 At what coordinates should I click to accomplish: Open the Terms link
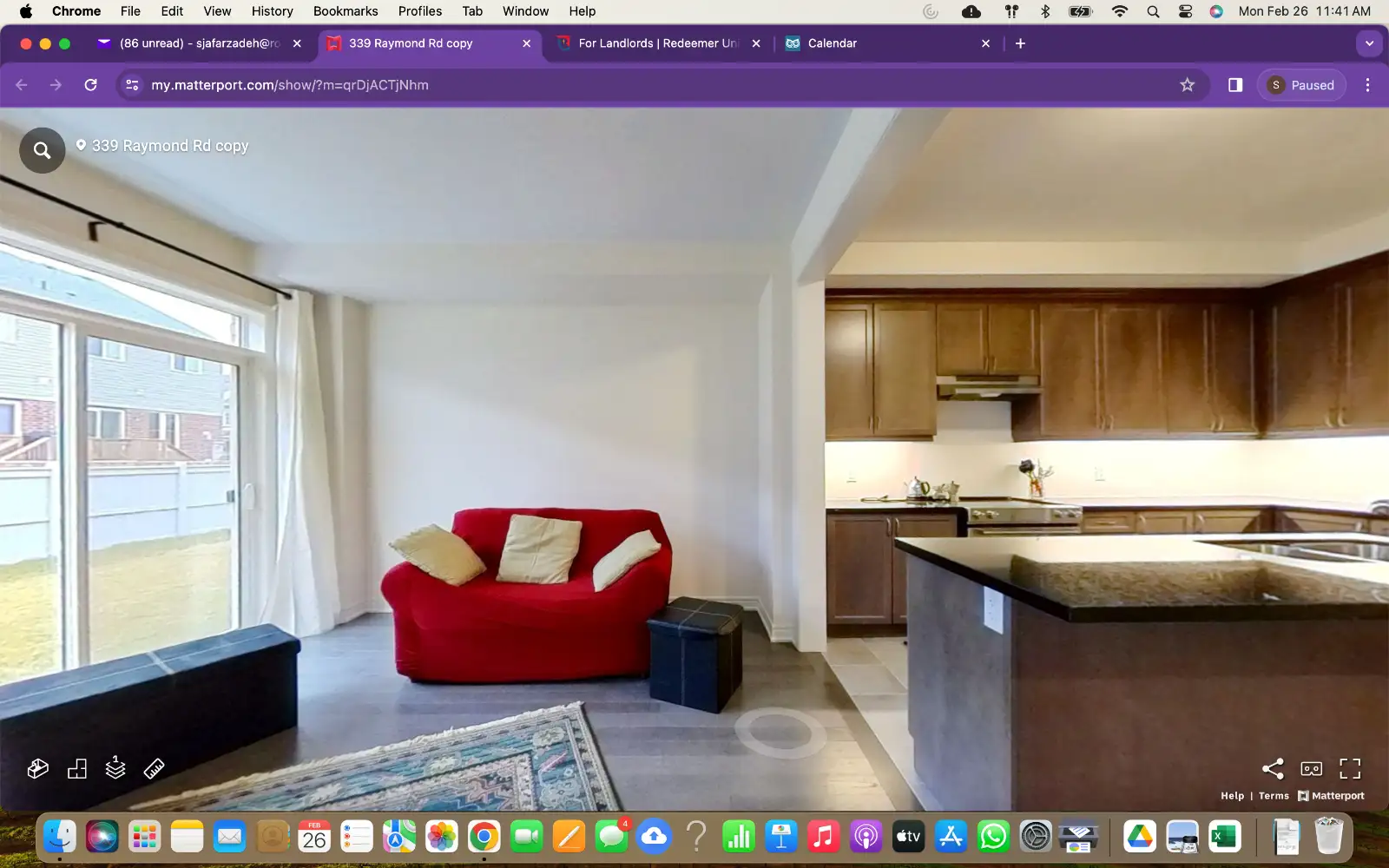(1274, 795)
